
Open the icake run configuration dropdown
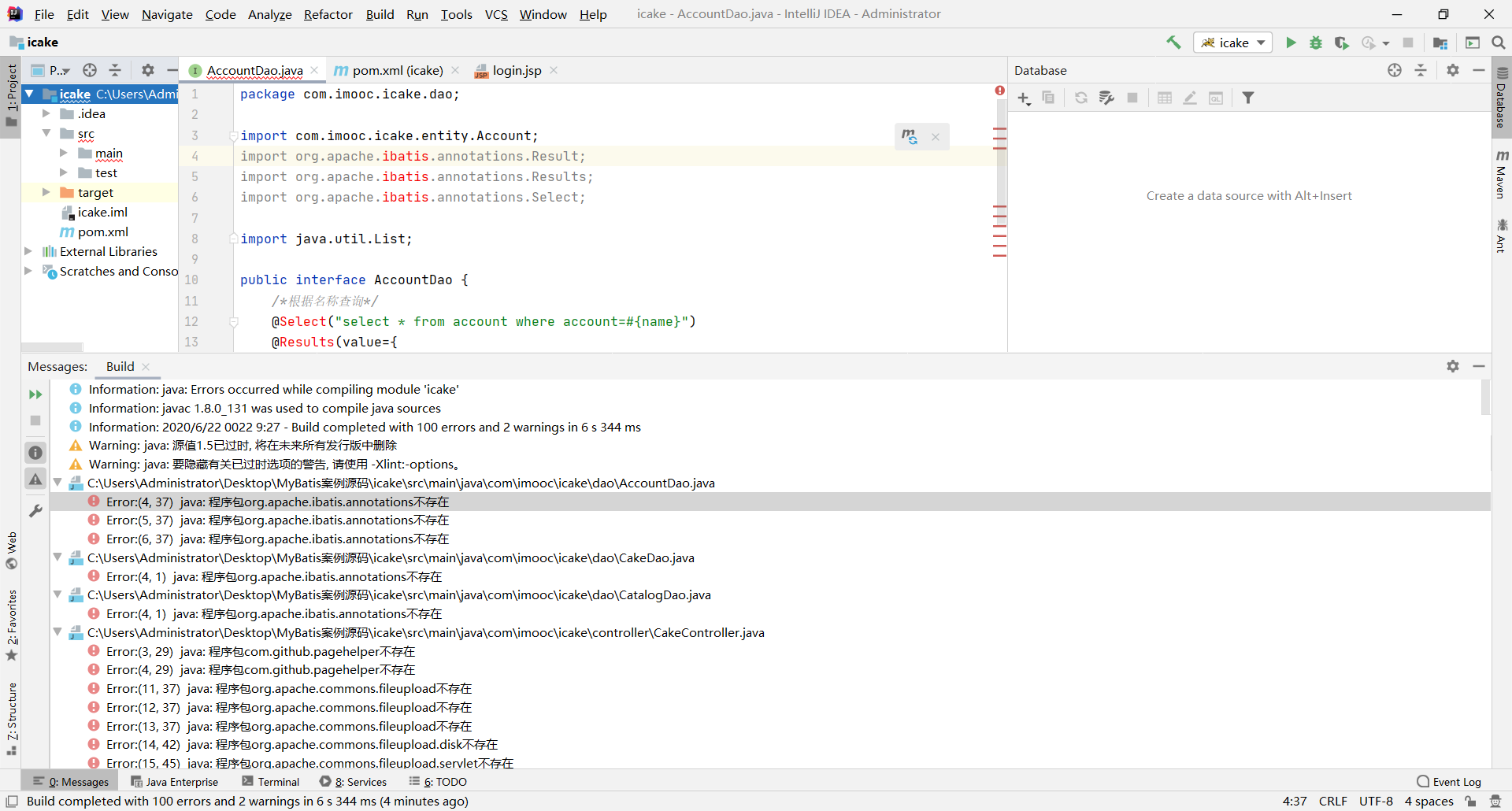tap(1233, 43)
